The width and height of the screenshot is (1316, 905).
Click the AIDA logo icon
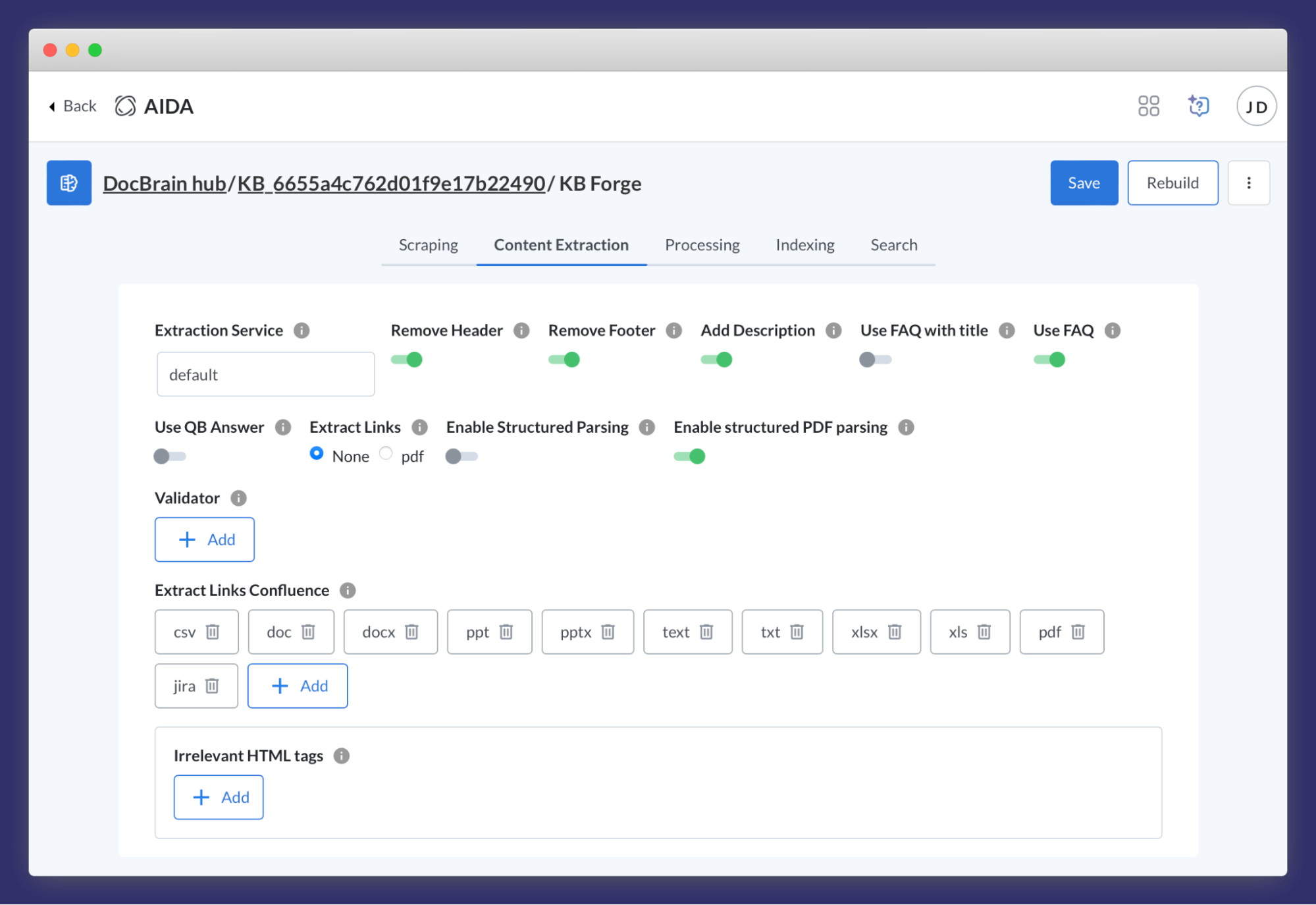coord(125,105)
